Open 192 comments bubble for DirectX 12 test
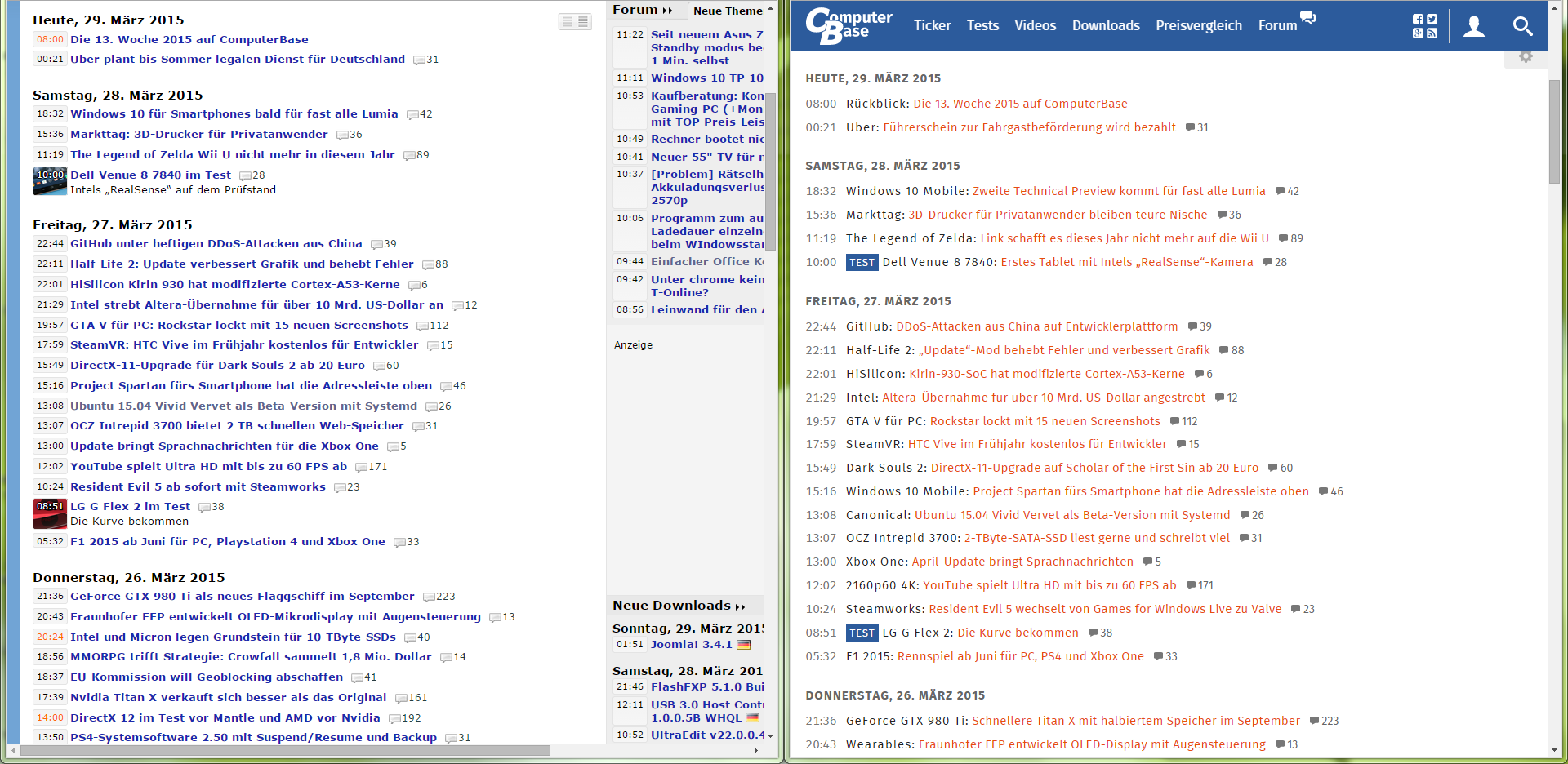This screenshot has height=764, width=1568. (405, 718)
